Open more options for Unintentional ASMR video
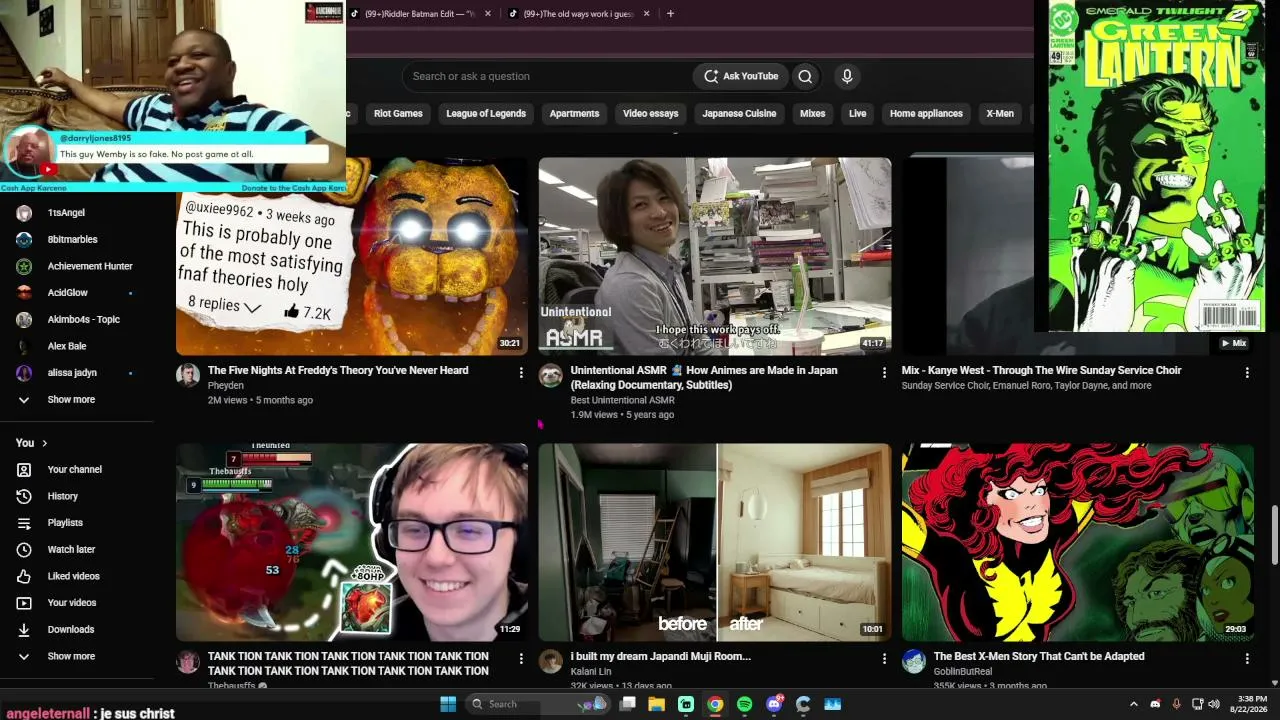This screenshot has height=720, width=1280. (884, 372)
